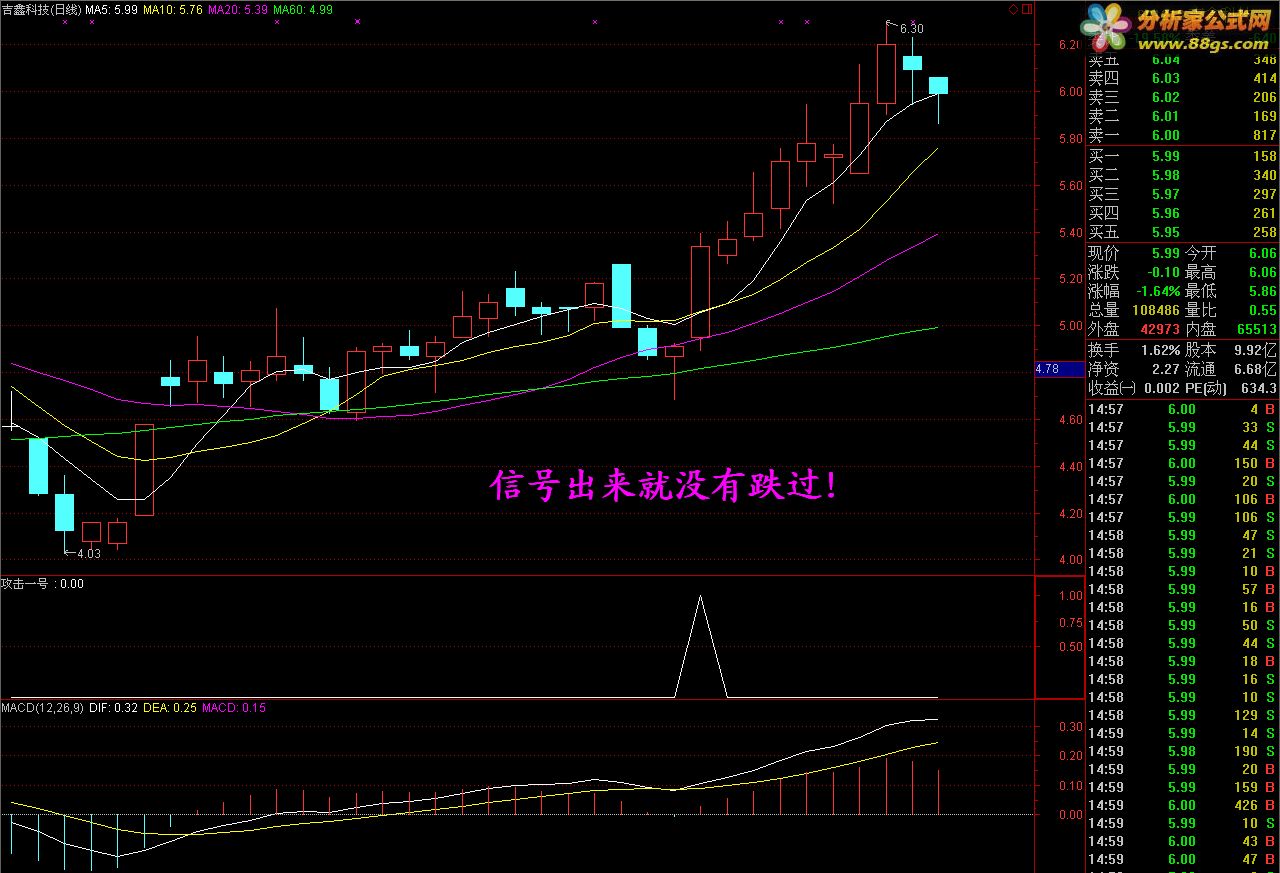Select the MA20: 5.39 indicator label
1280x873 pixels.
pos(238,9)
